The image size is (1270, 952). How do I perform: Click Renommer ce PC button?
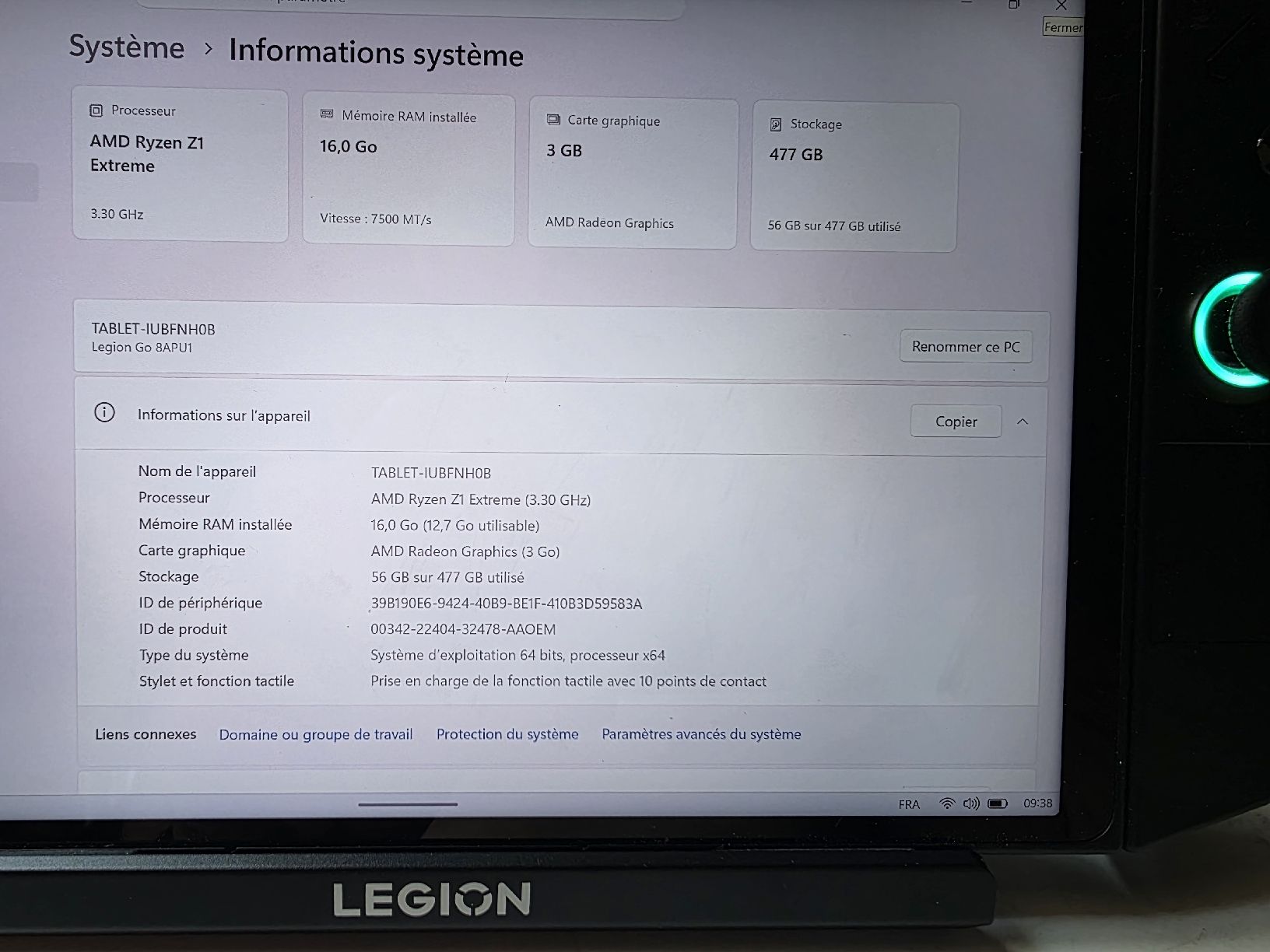(966, 347)
